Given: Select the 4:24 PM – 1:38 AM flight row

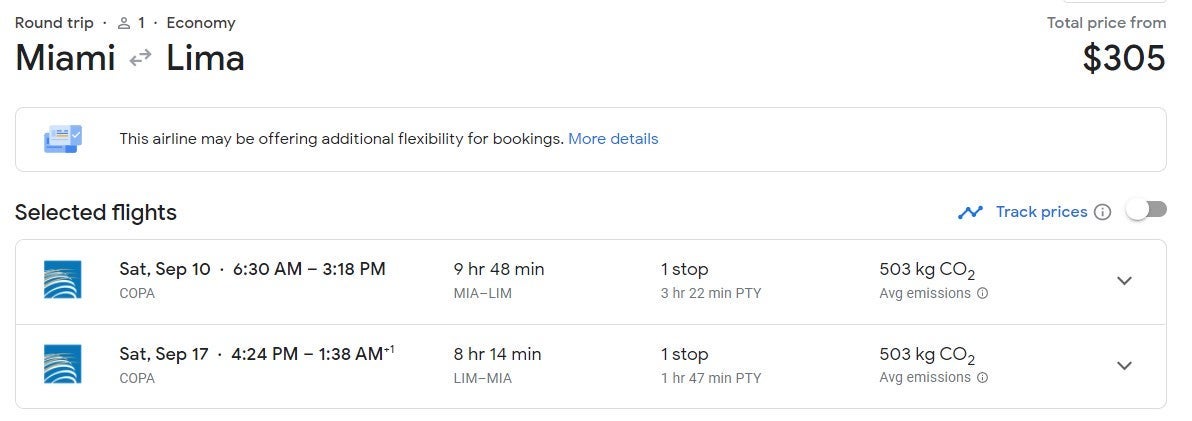Looking at the screenshot, I should click(306, 354).
